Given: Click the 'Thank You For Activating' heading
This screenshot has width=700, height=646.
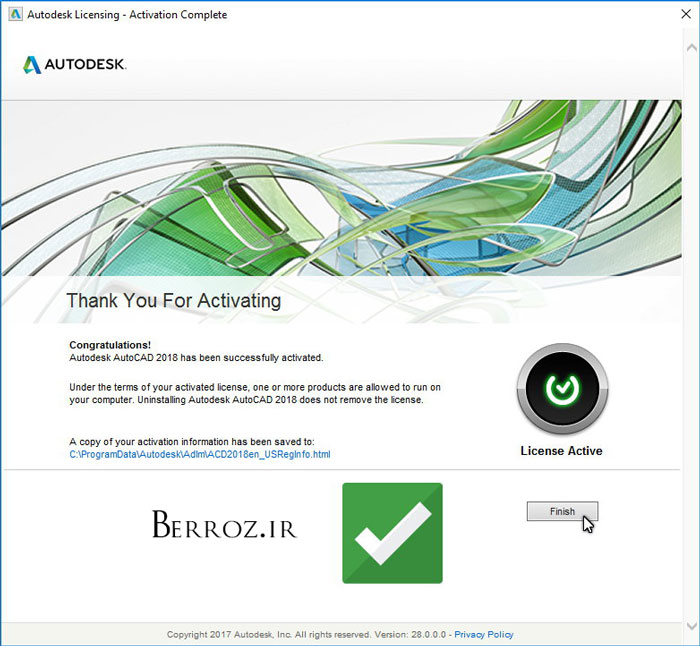Looking at the screenshot, I should 173,300.
